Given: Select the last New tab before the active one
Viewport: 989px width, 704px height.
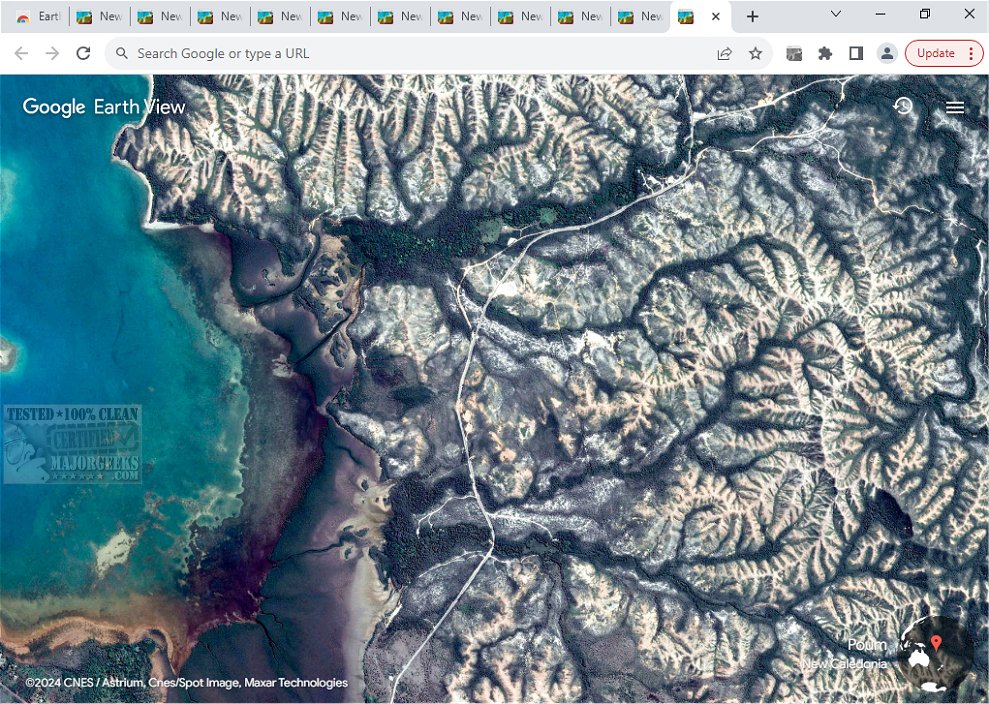Looking at the screenshot, I should click(x=640, y=17).
